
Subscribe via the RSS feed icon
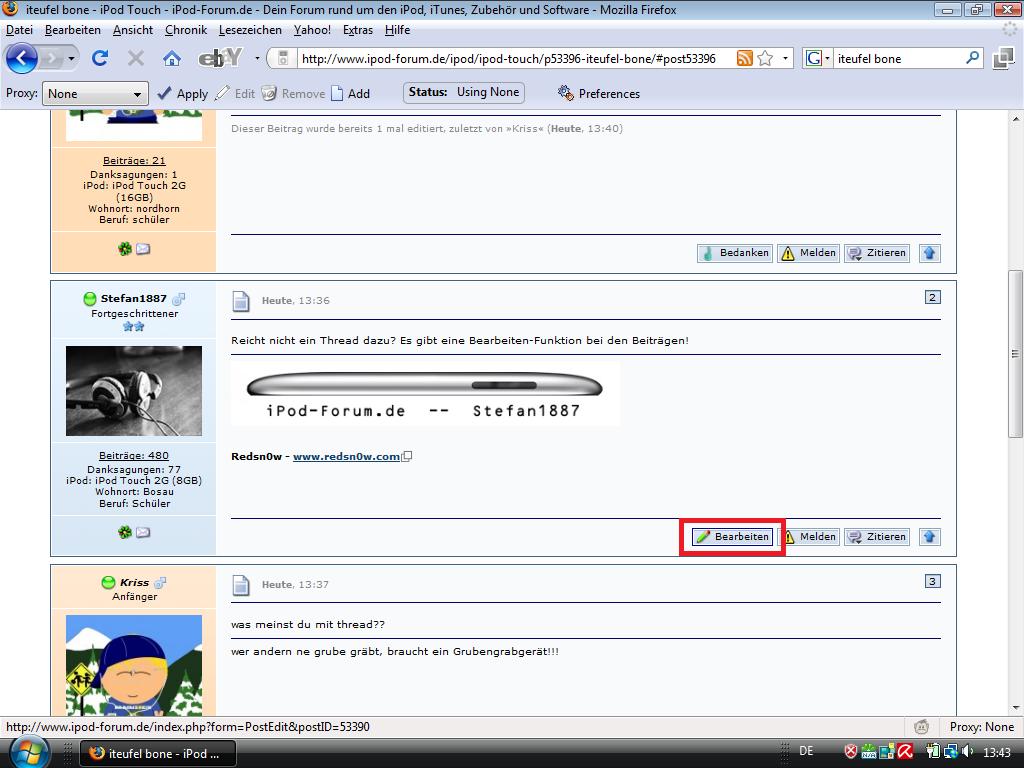tap(744, 58)
